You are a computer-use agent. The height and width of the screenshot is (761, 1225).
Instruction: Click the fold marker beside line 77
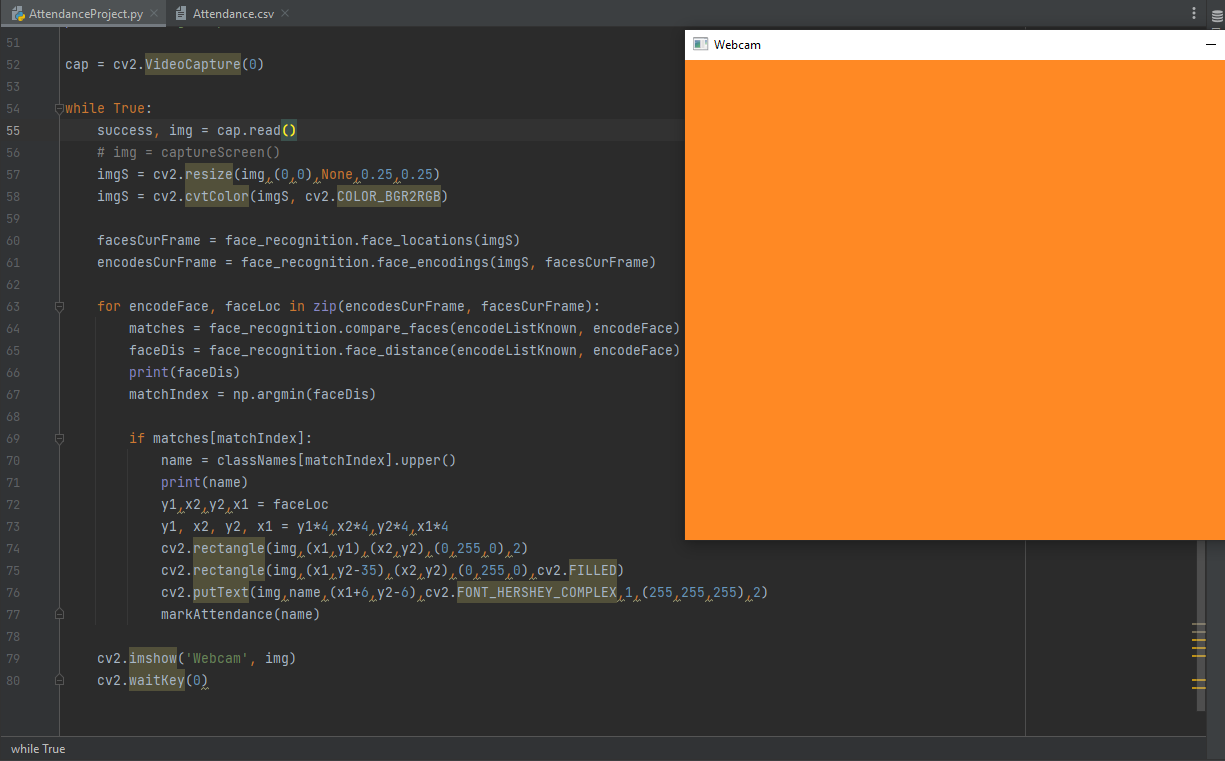click(x=59, y=613)
